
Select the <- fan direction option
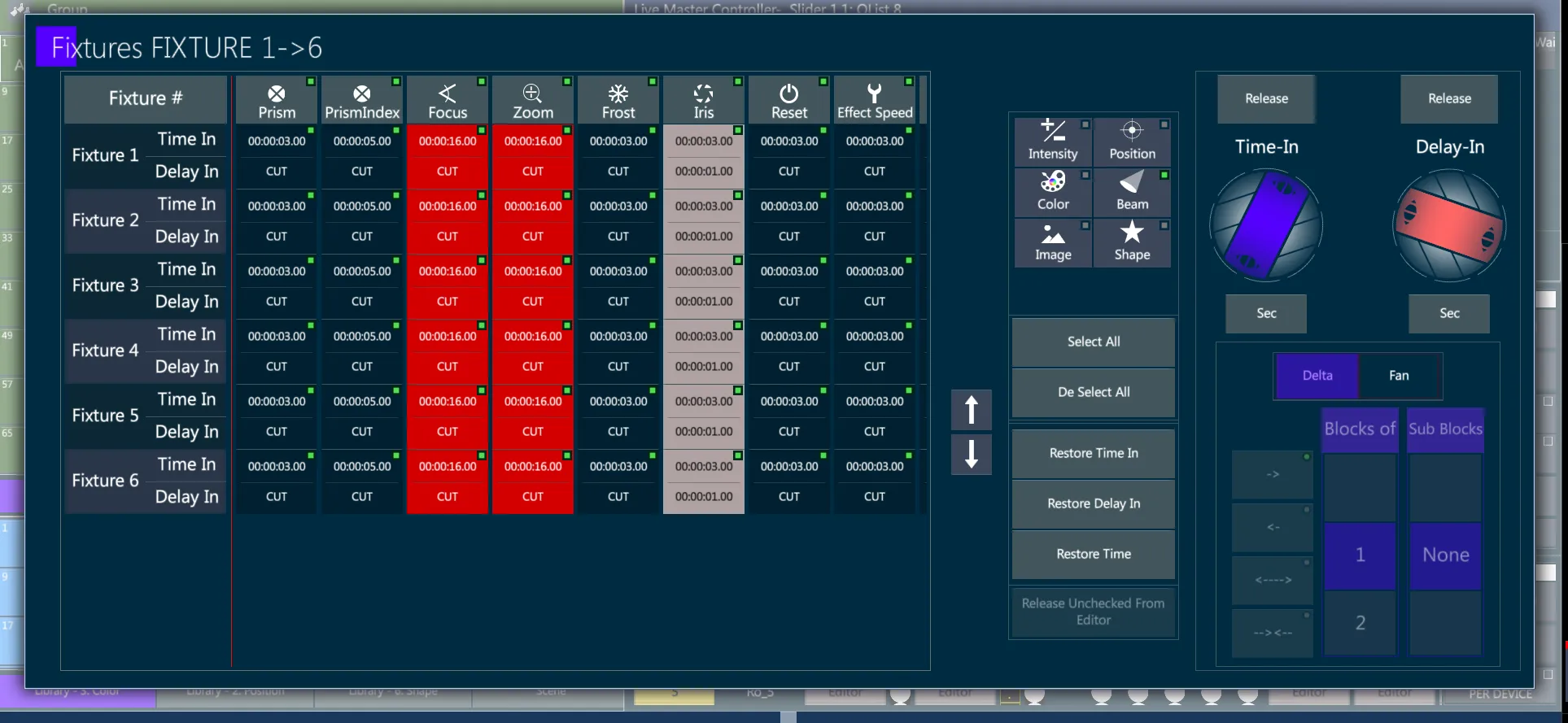(1273, 527)
